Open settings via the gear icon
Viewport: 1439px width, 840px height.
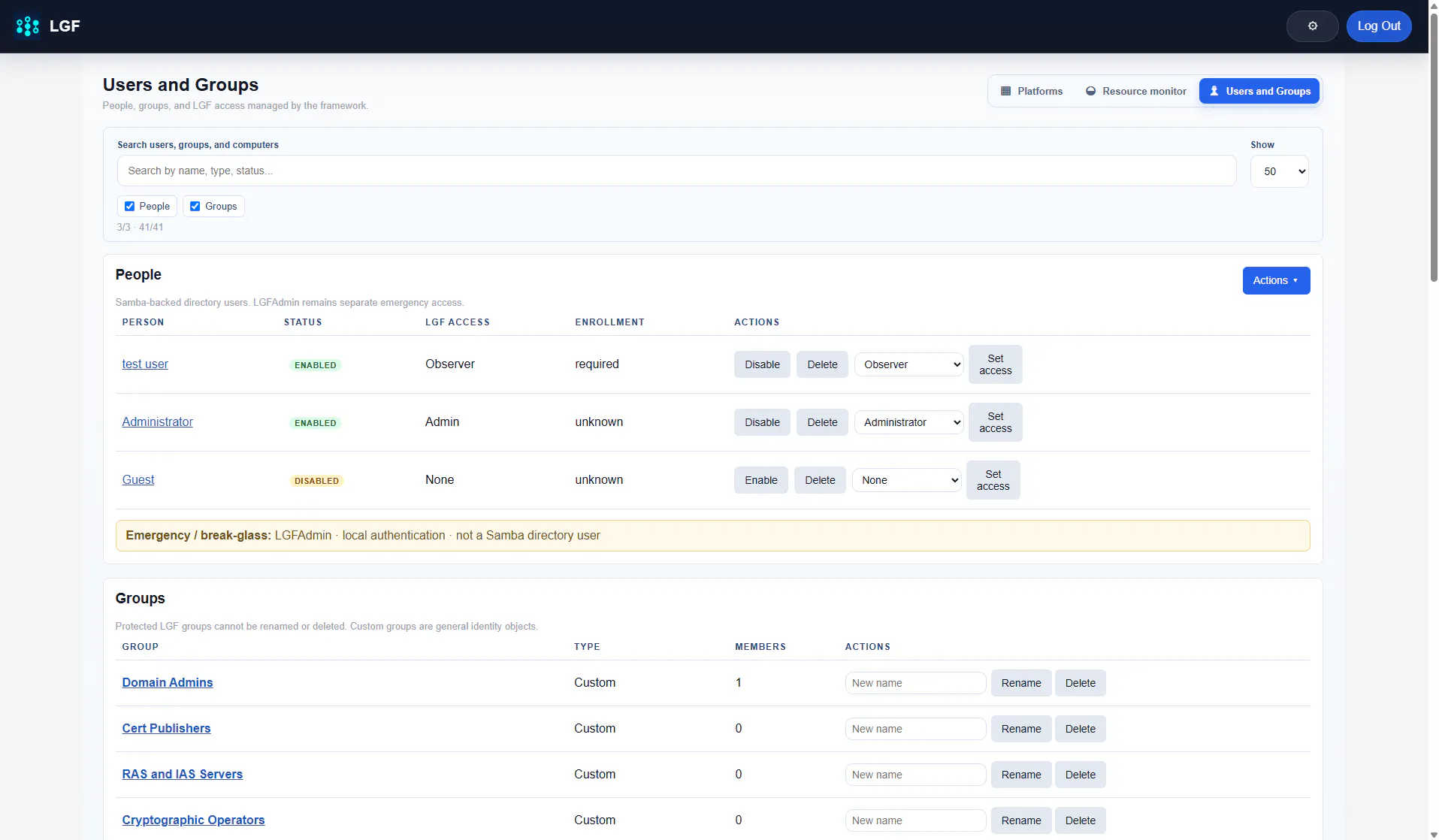point(1312,26)
